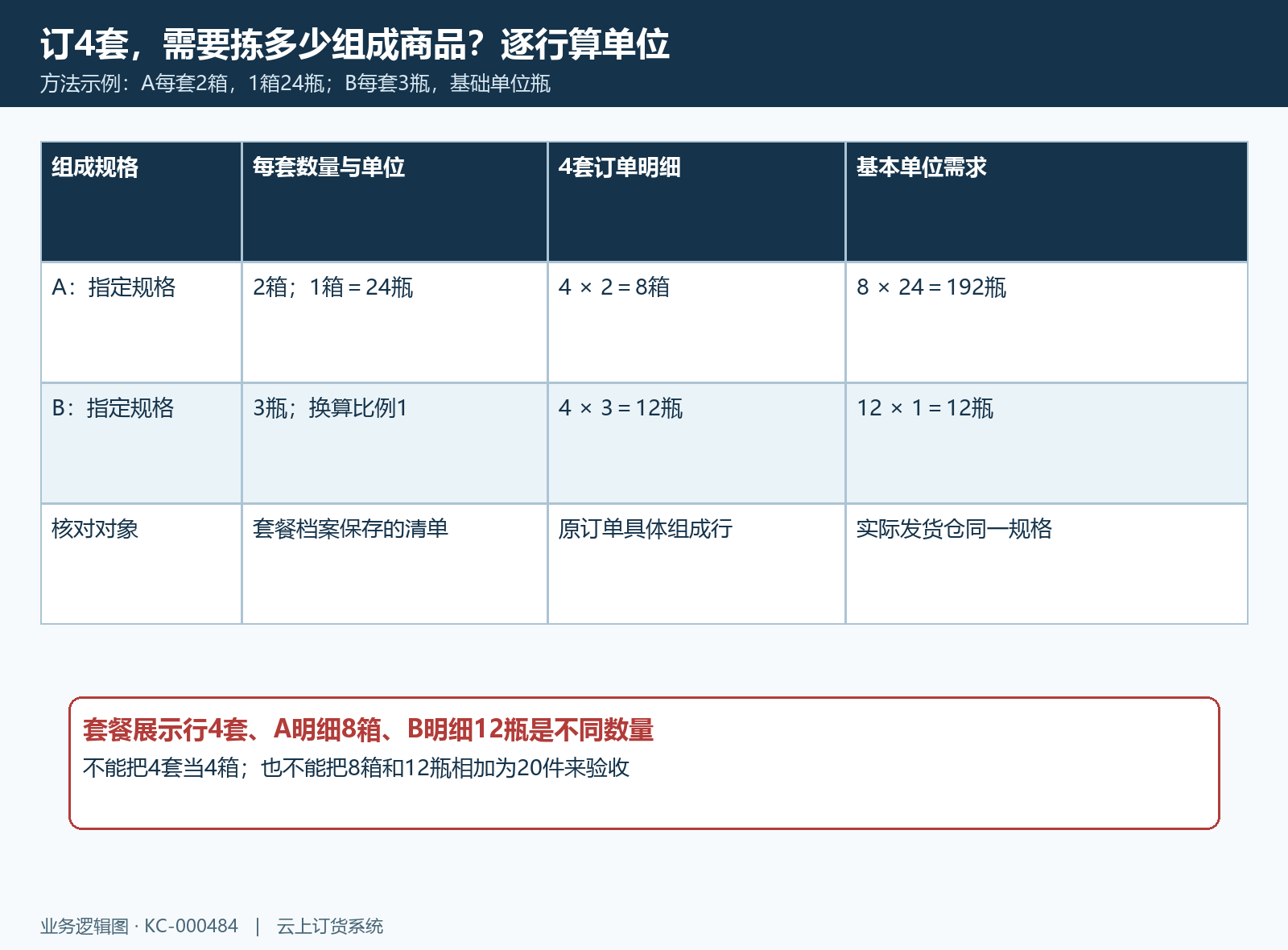The height and width of the screenshot is (950, 1288).
Task: Select the '4套订单明细' column header
Action: [x=696, y=202]
